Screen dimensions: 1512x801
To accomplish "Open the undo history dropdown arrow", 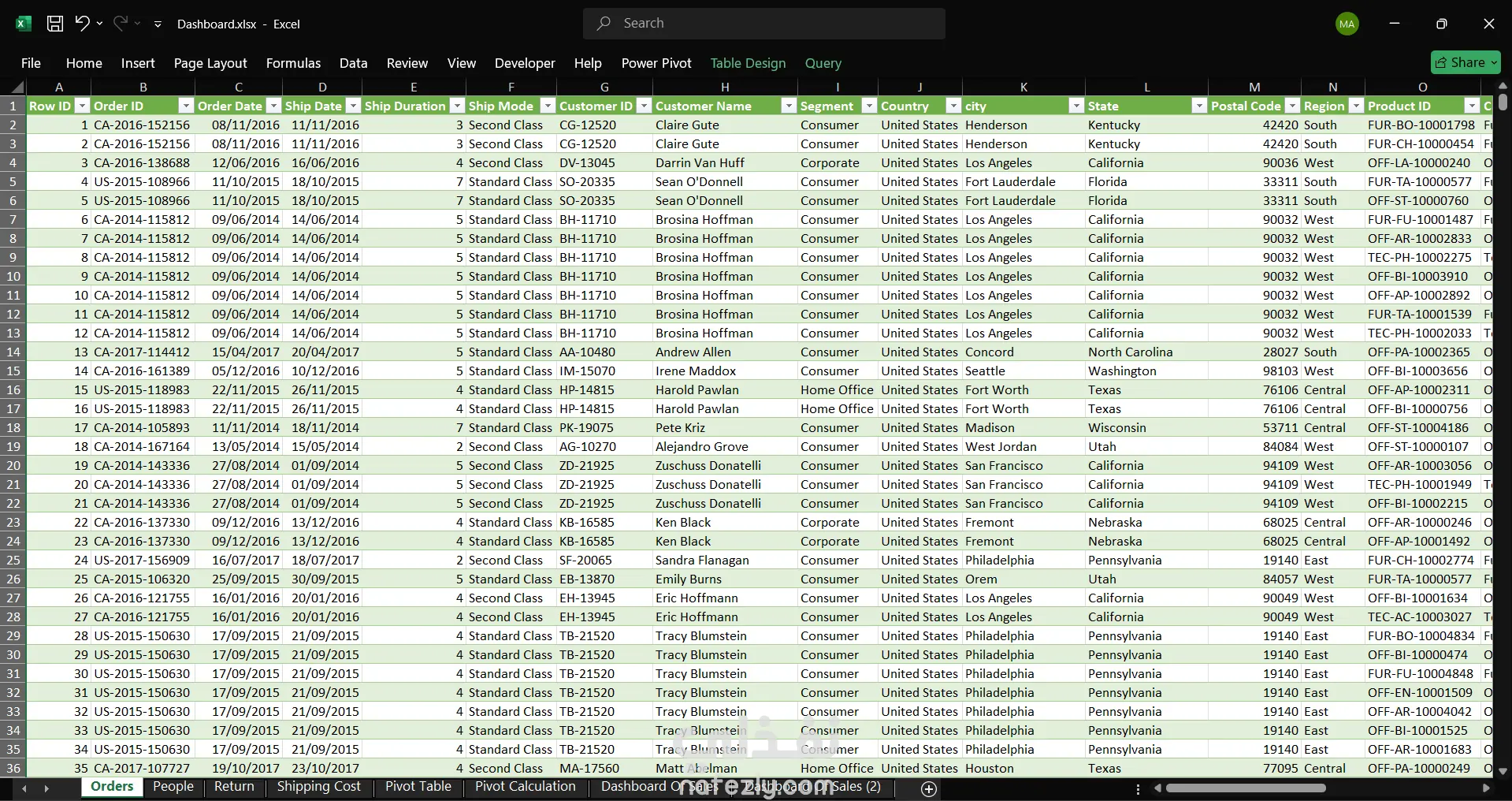I will (x=99, y=24).
